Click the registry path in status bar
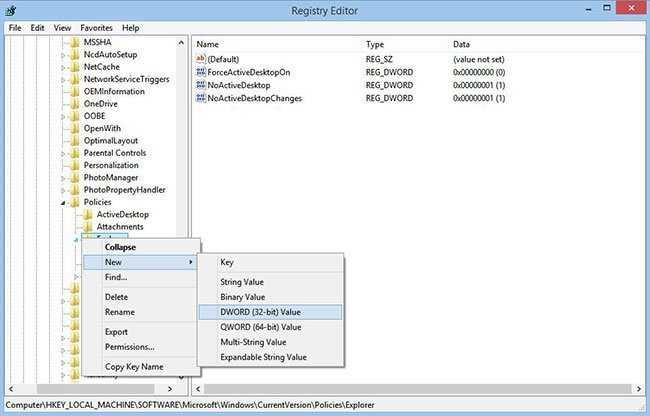650x416 pixels. 190,405
